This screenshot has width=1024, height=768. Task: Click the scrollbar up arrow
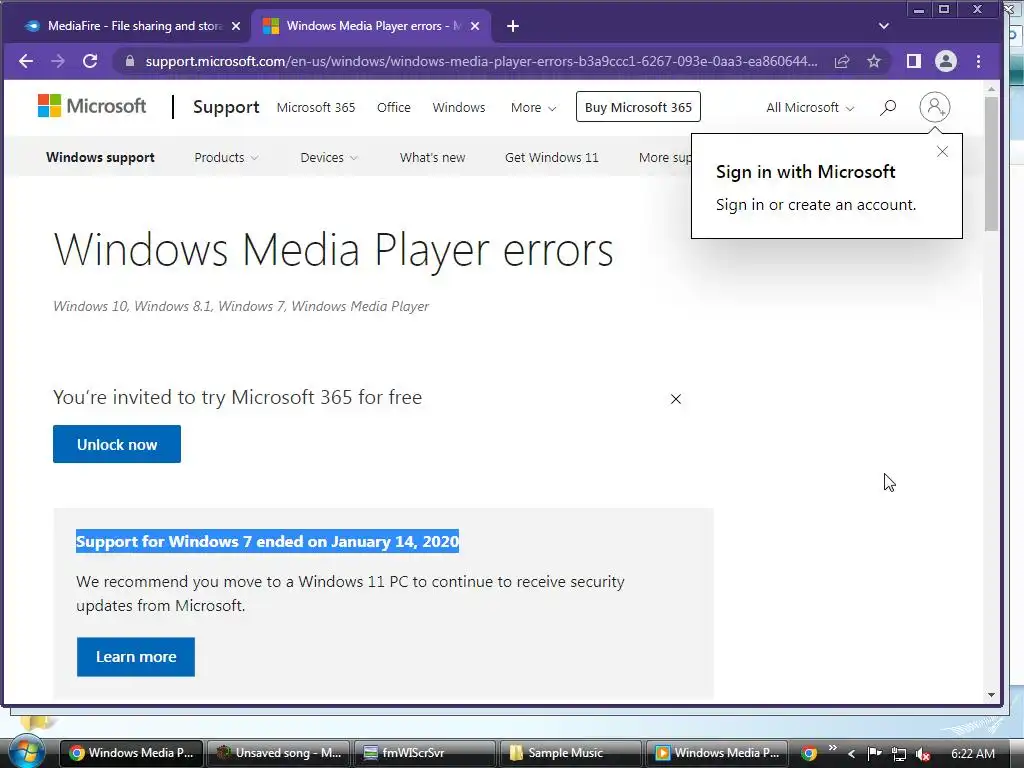point(991,88)
